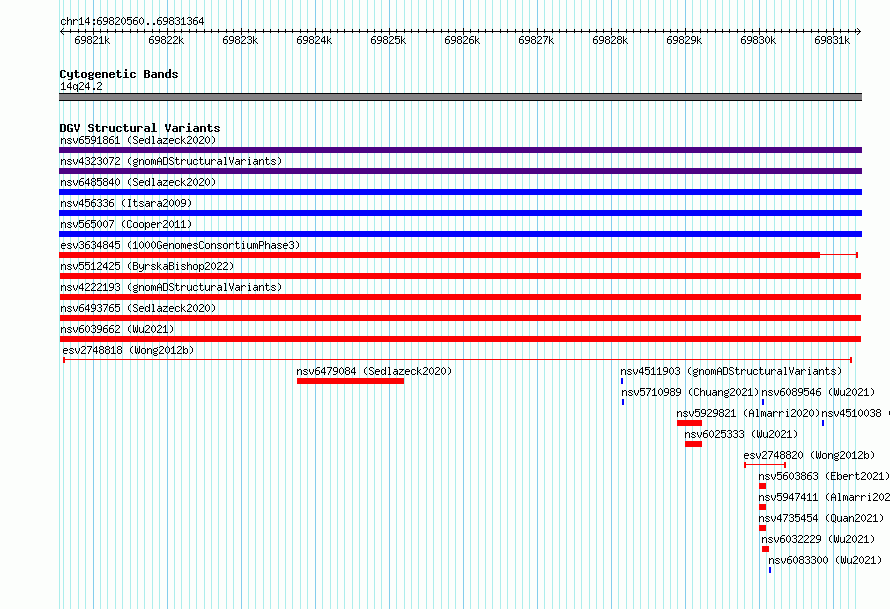
Task: Click the DGV Structural Variants track title
Action: [x=140, y=128]
